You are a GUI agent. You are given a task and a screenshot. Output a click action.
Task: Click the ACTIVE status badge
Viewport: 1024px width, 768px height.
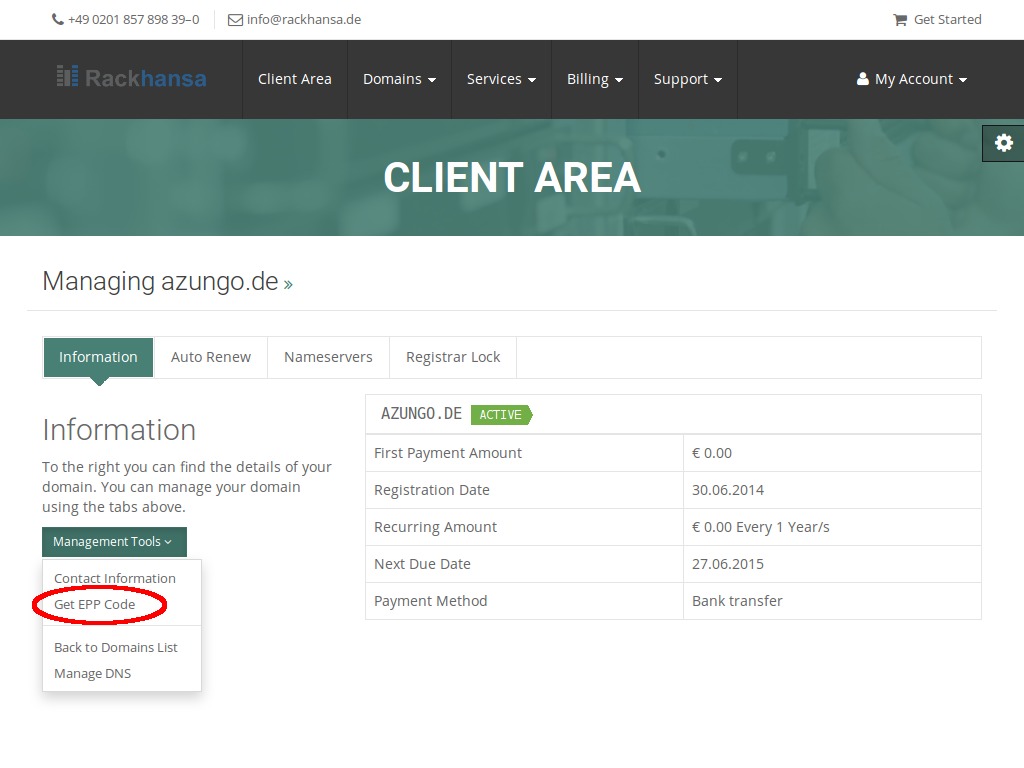click(501, 415)
